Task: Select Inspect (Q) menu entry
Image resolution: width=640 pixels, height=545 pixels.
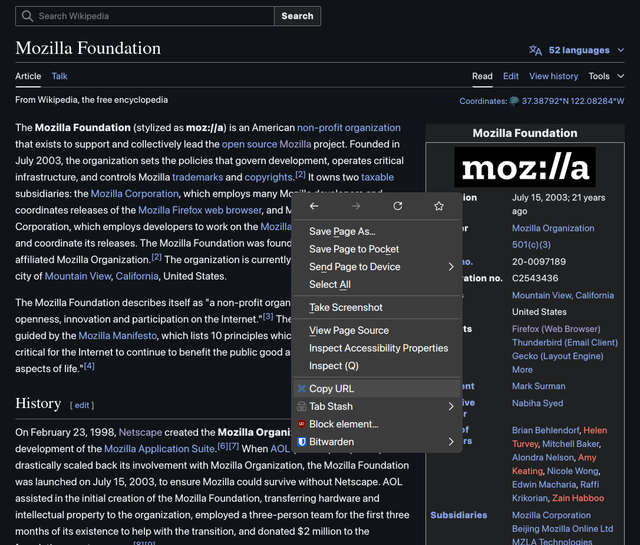Action: (x=377, y=366)
